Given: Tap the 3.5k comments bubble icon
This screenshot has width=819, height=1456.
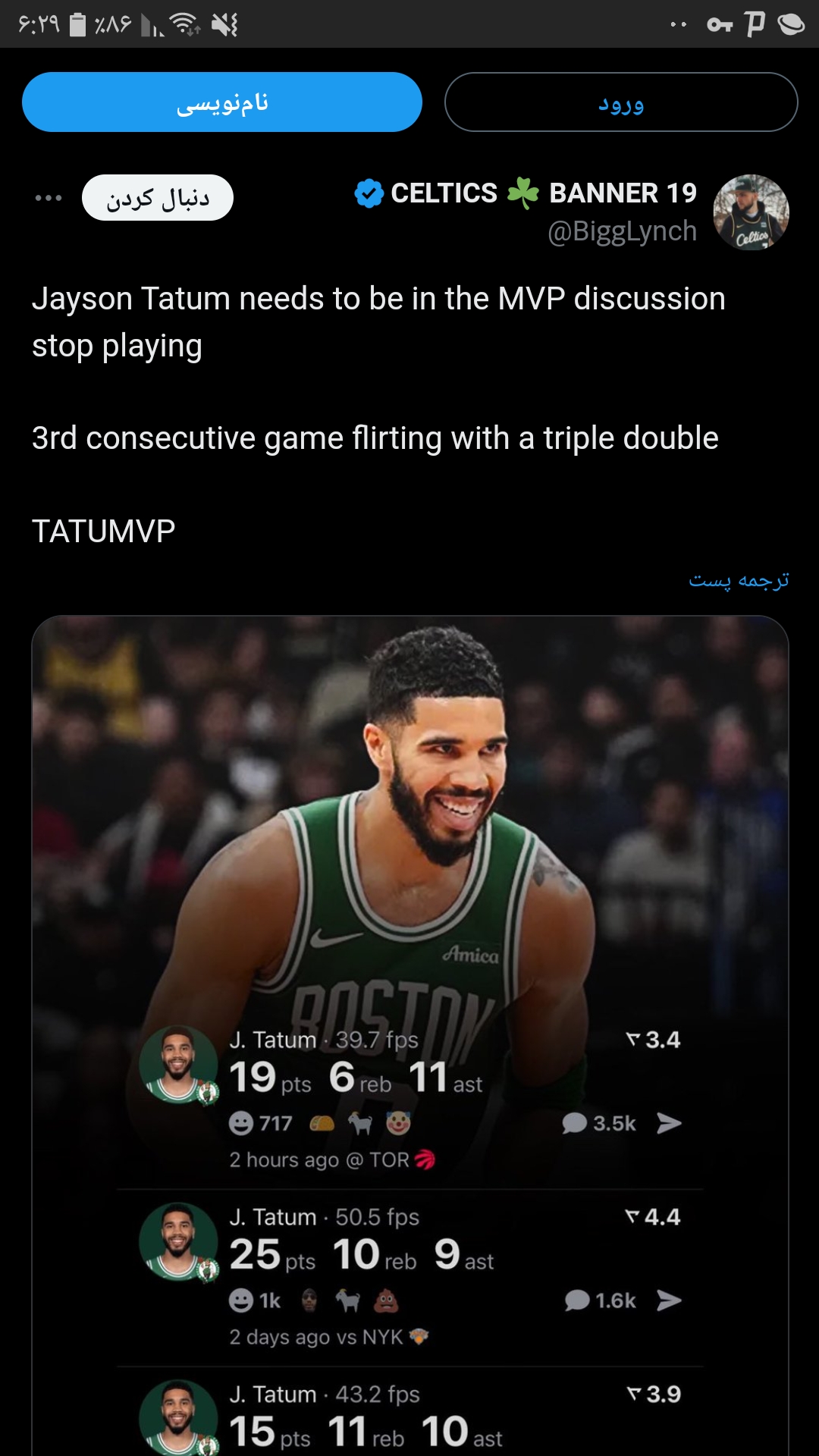Looking at the screenshot, I should click(575, 1123).
